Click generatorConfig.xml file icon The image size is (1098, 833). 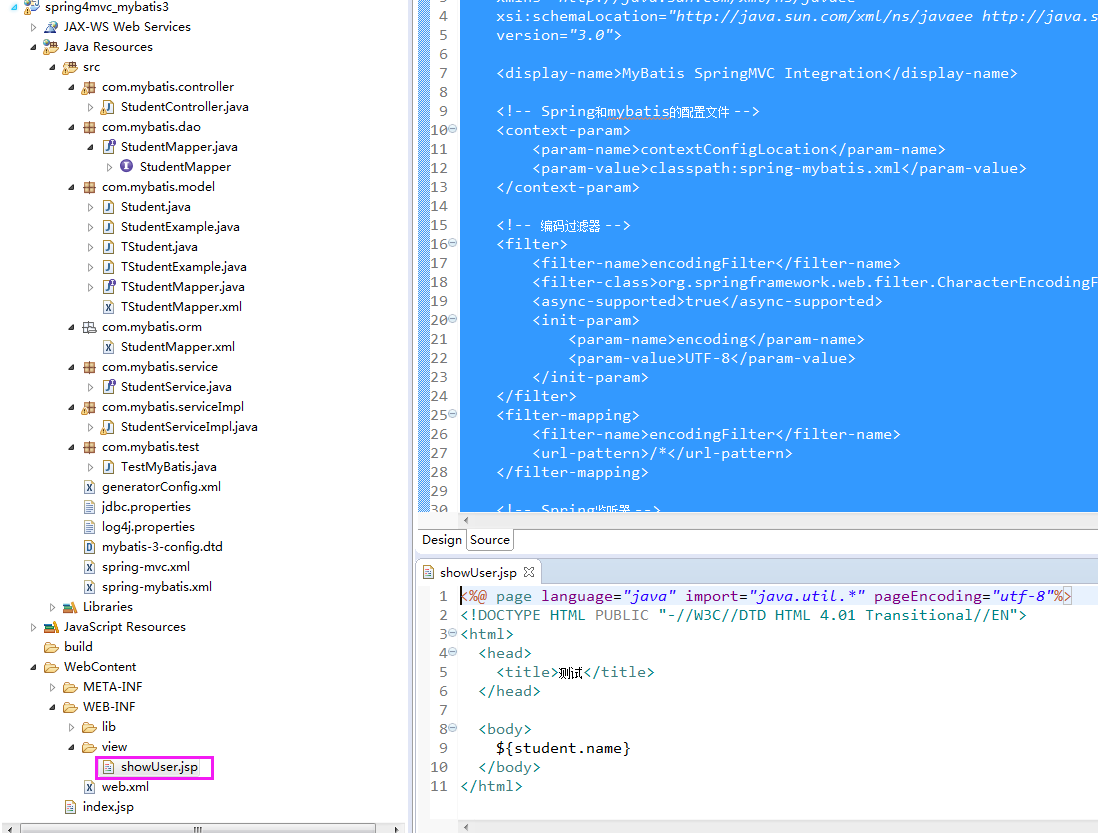[x=89, y=487]
